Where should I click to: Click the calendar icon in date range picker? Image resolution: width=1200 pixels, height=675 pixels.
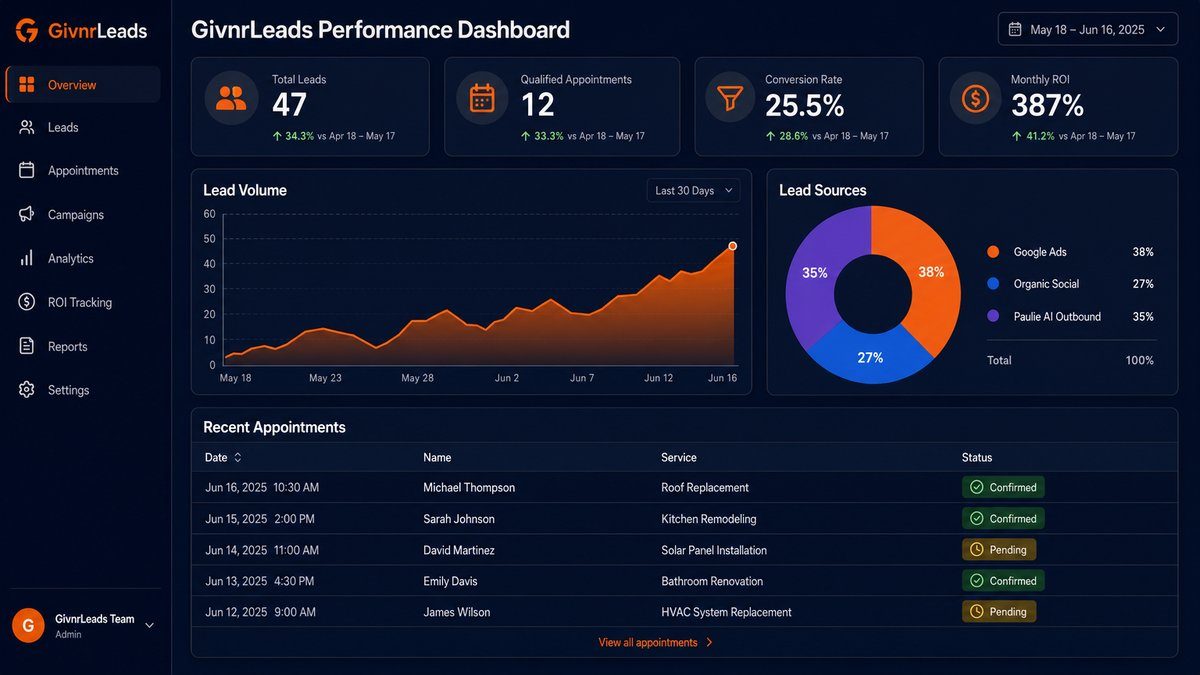point(1015,29)
